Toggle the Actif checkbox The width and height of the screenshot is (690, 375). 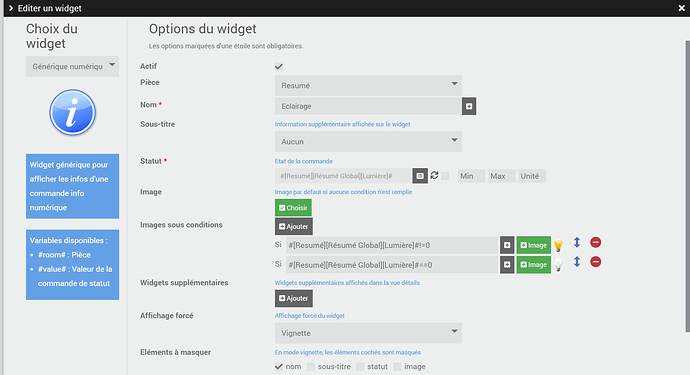tap(279, 66)
